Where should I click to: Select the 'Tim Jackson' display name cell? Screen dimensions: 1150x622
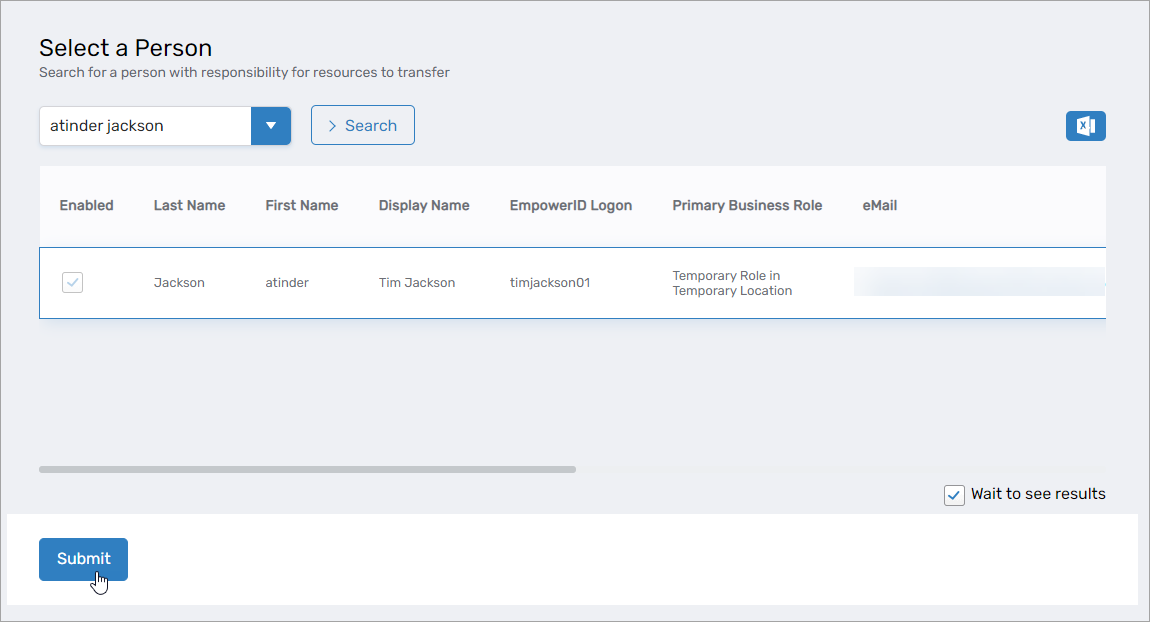[416, 283]
